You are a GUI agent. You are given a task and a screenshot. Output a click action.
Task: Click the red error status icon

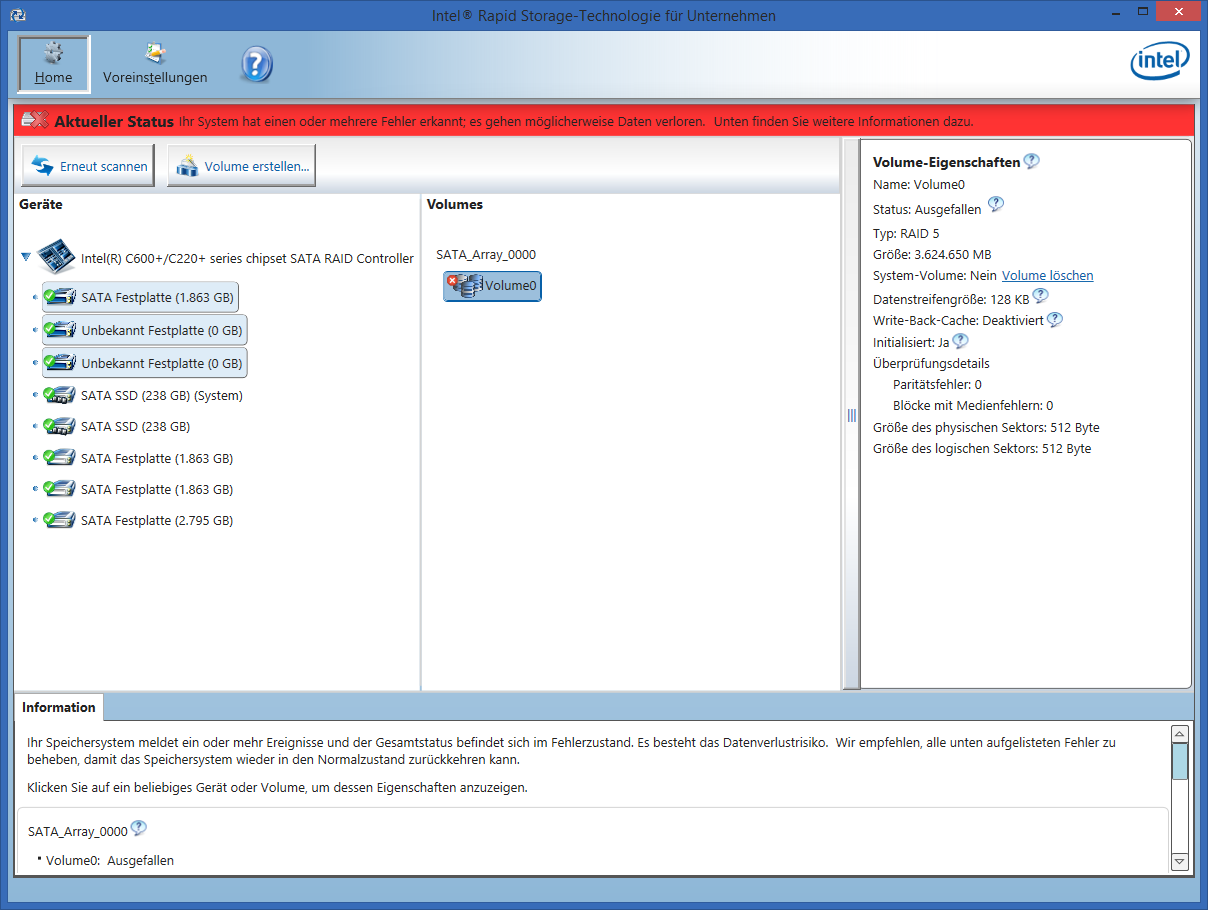tap(35, 121)
